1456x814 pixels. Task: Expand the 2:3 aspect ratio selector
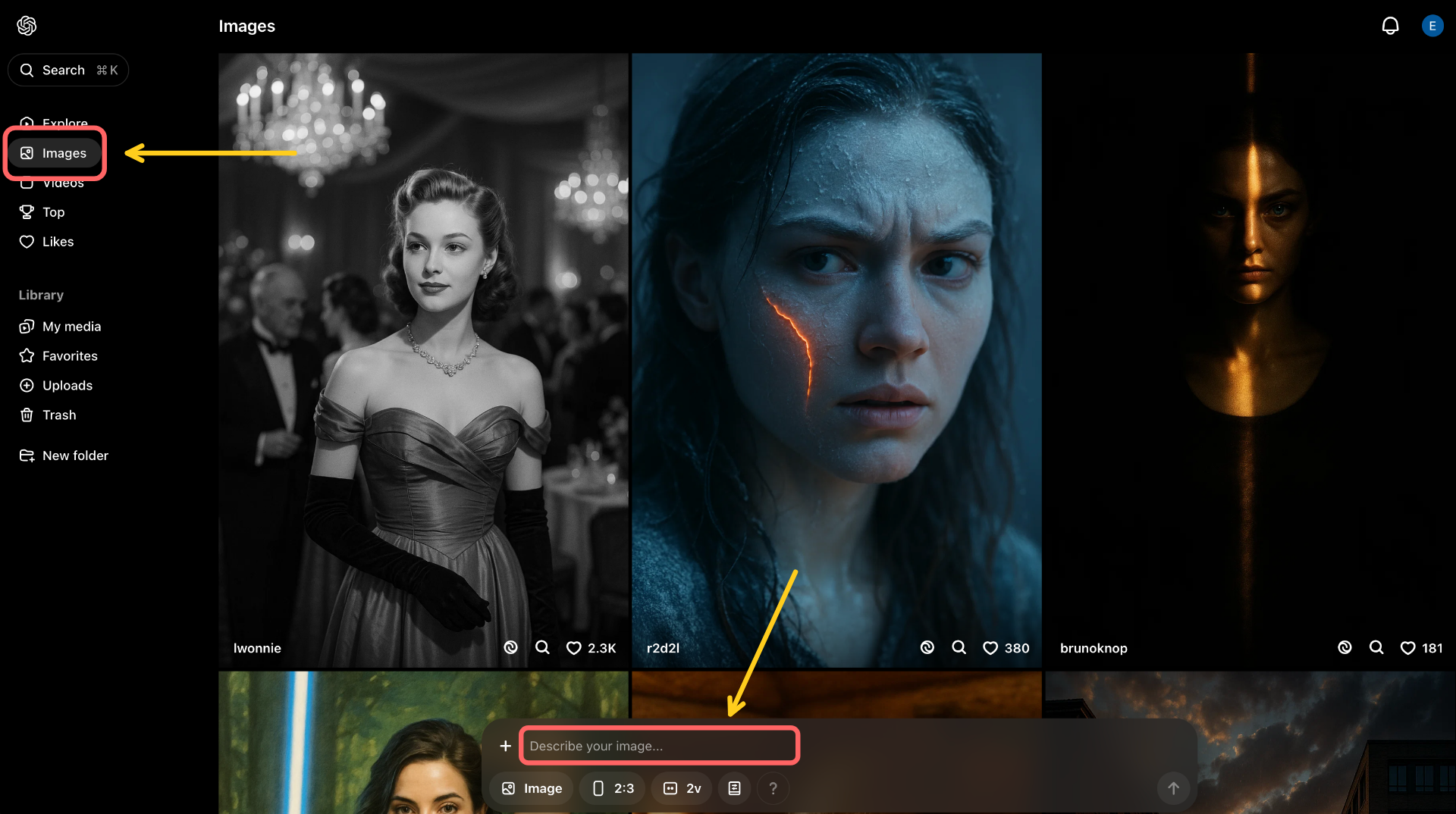[613, 788]
